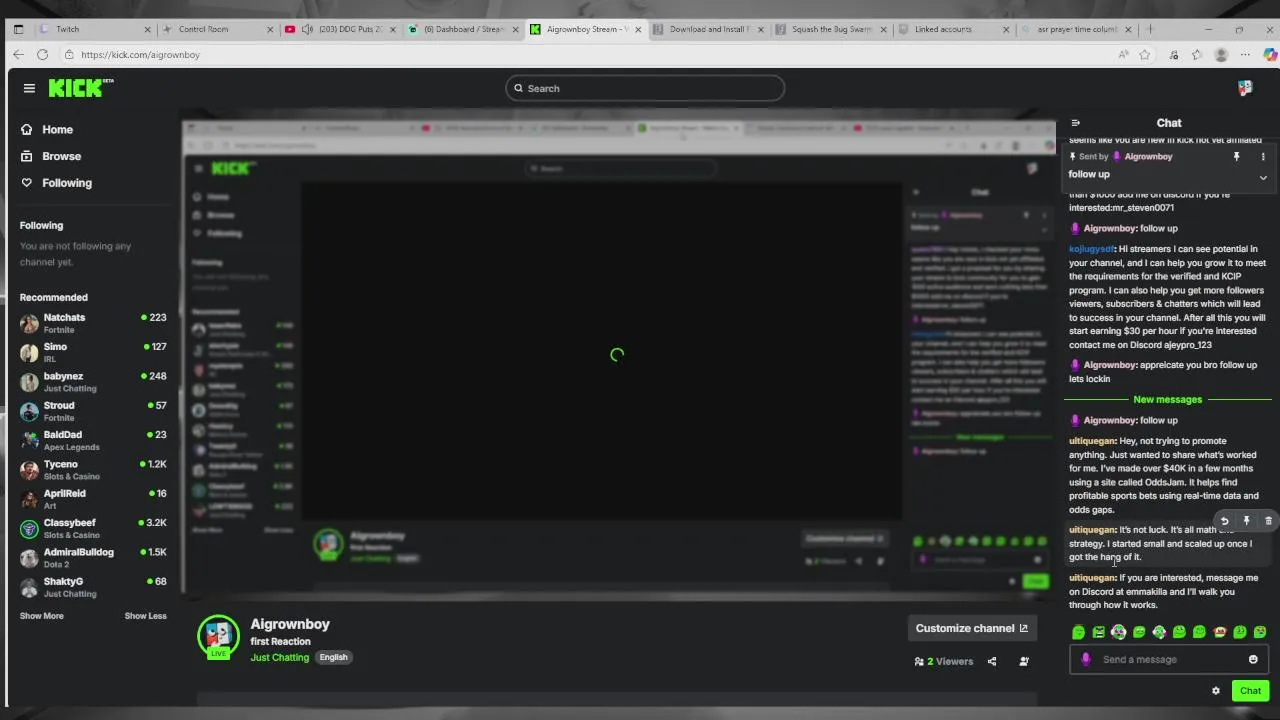Go to Browse in sidebar
Screen dimensions: 1280x720
point(51,156)
